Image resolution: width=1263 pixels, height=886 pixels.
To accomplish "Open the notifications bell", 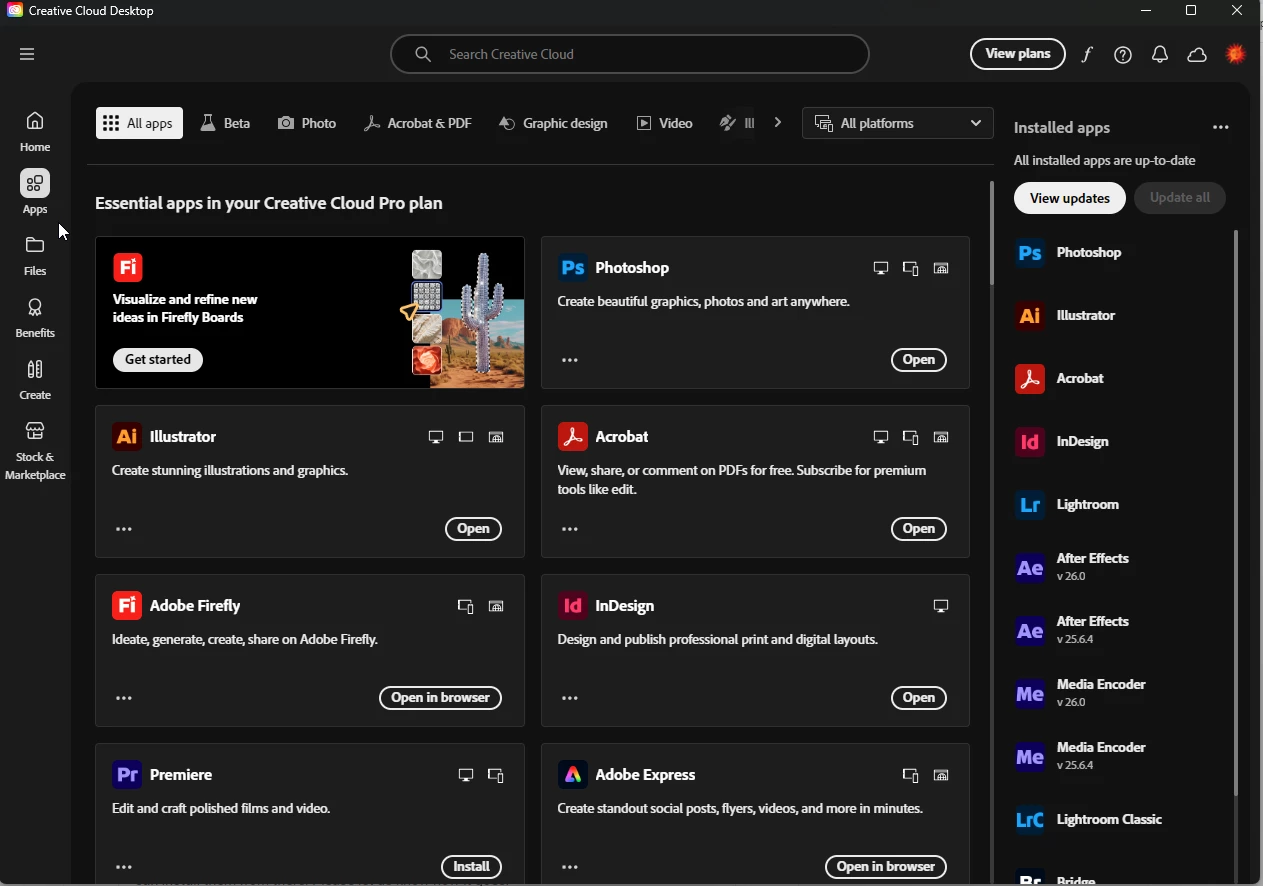I will (1160, 55).
